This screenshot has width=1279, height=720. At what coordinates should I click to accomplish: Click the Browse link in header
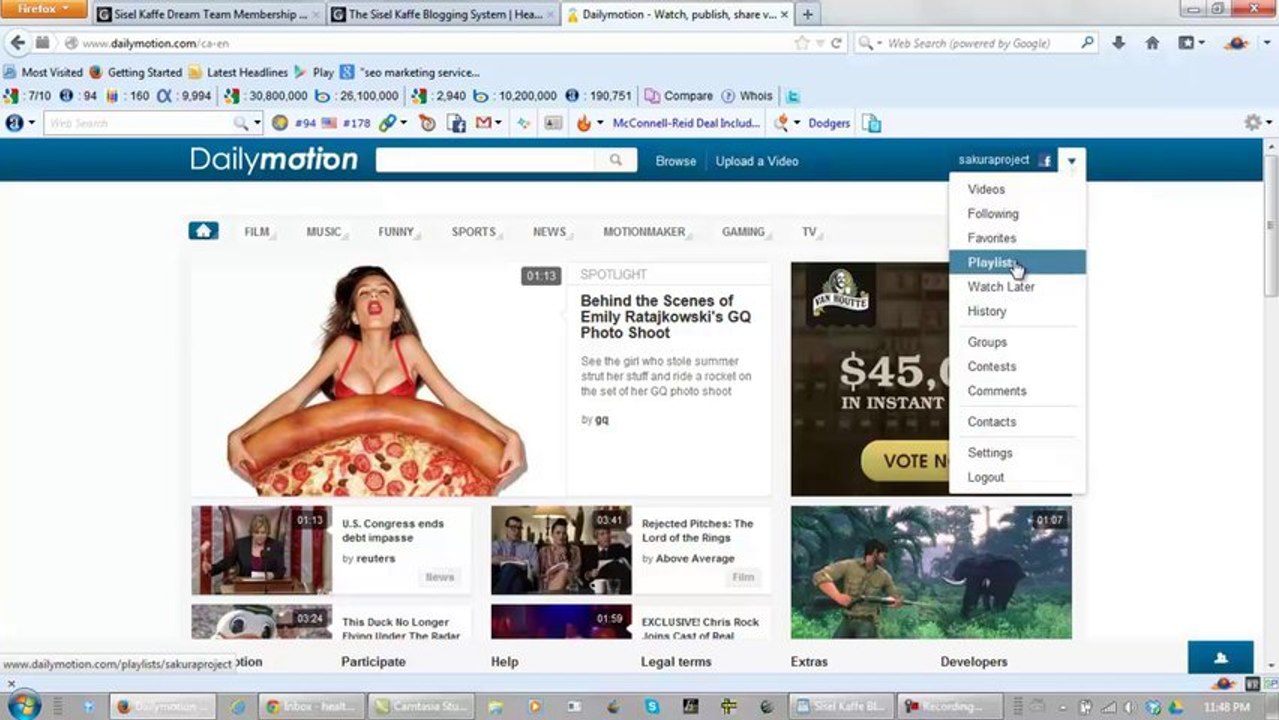(675, 161)
